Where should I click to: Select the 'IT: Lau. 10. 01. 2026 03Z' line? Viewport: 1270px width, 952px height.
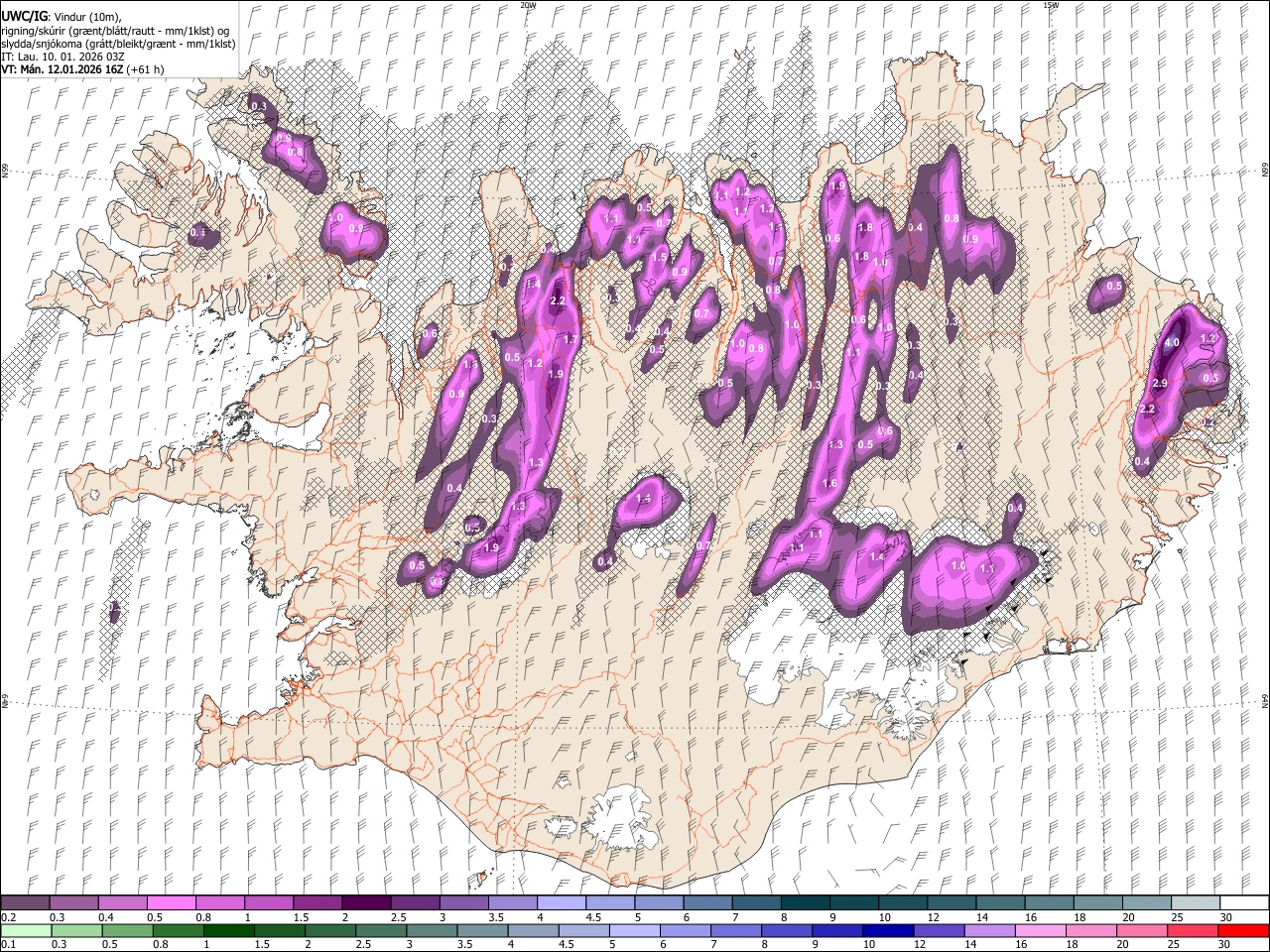click(63, 57)
